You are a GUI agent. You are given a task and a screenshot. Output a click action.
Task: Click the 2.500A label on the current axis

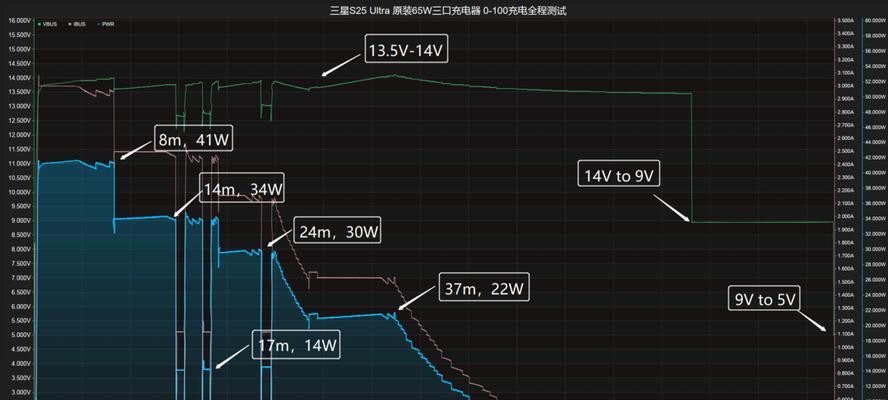tap(848, 151)
